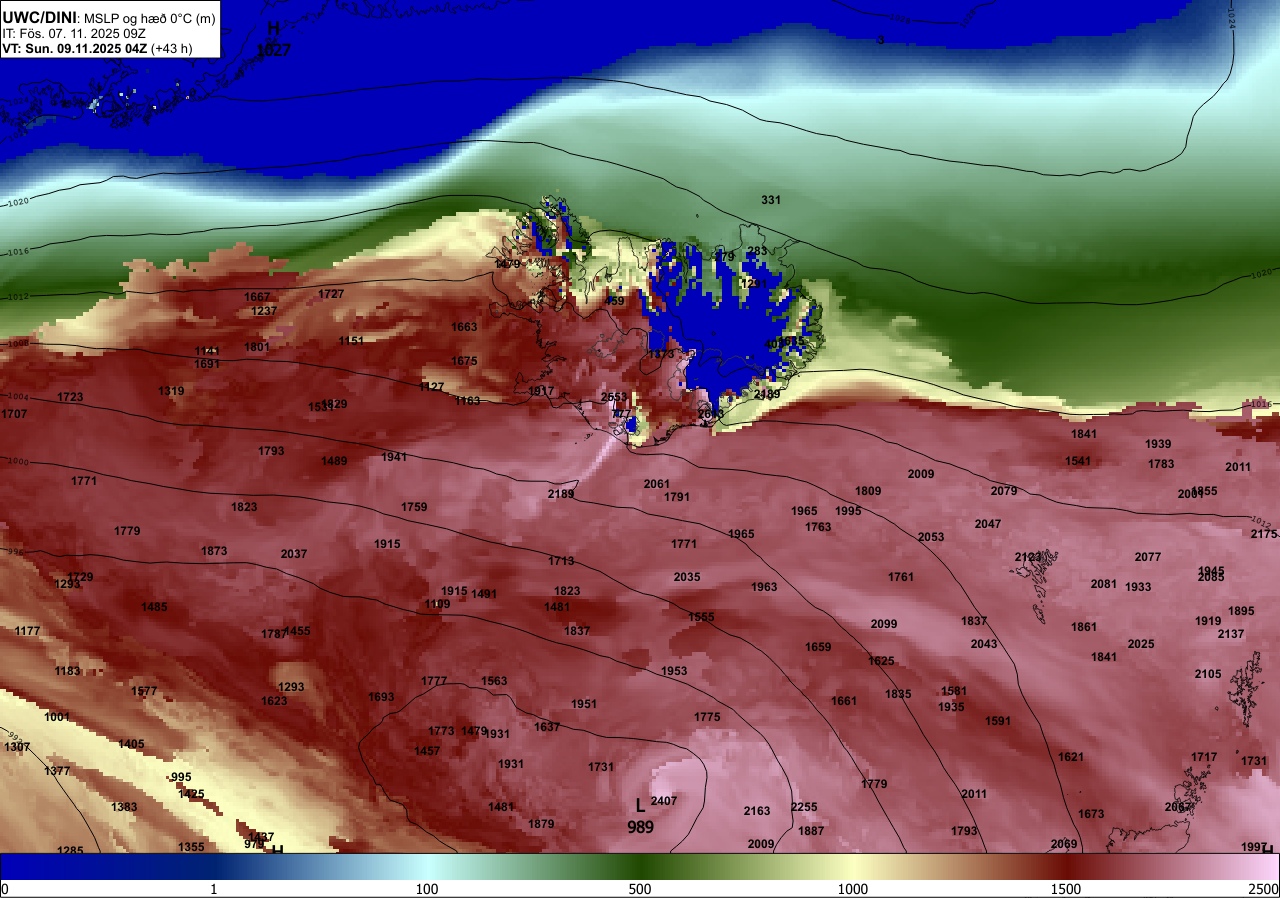Click the value 1577 in the lower left
The width and height of the screenshot is (1280, 898).
click(144, 691)
